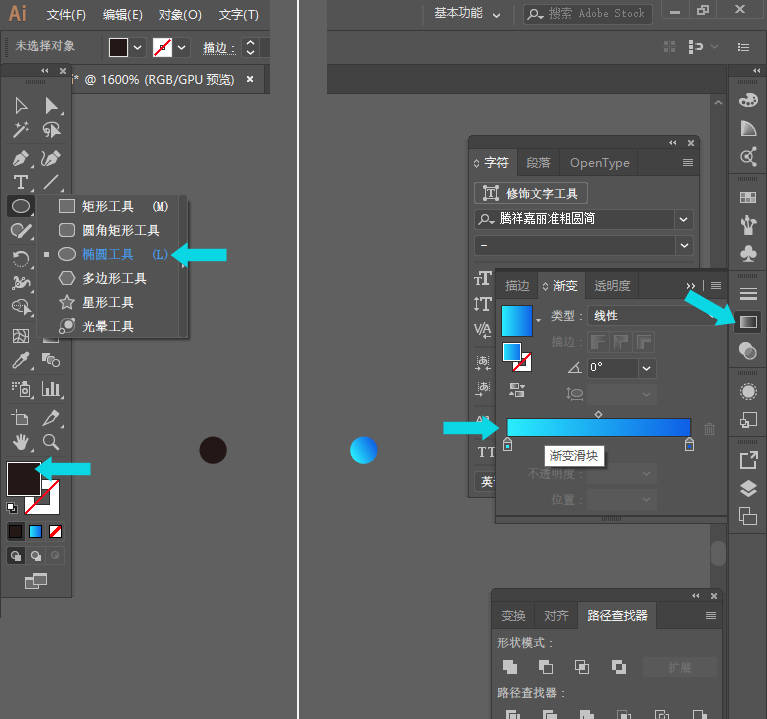Open the stroke color dropdown in control bar
The height and width of the screenshot is (719, 767).
[x=181, y=47]
